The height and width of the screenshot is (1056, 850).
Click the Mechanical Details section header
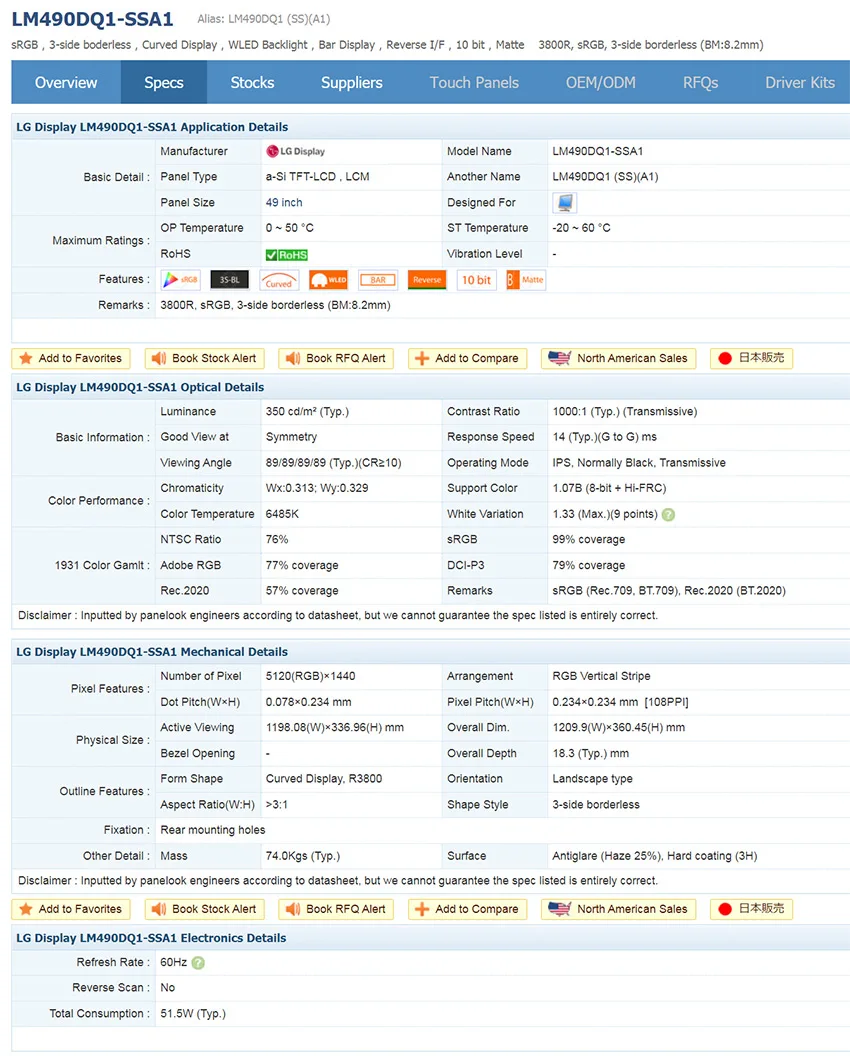pos(152,652)
